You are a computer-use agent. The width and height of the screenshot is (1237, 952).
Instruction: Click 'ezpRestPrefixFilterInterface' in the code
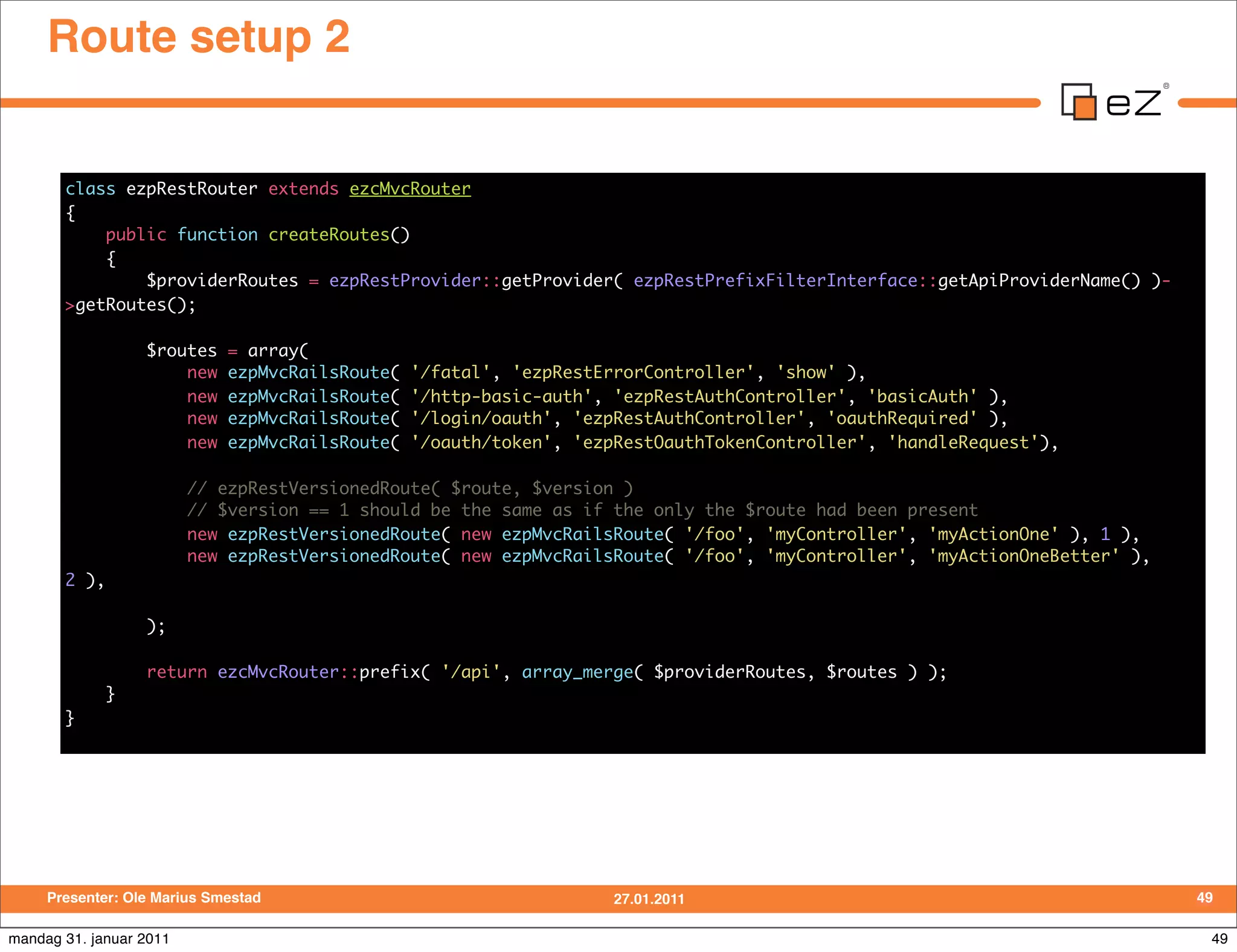click(x=776, y=281)
